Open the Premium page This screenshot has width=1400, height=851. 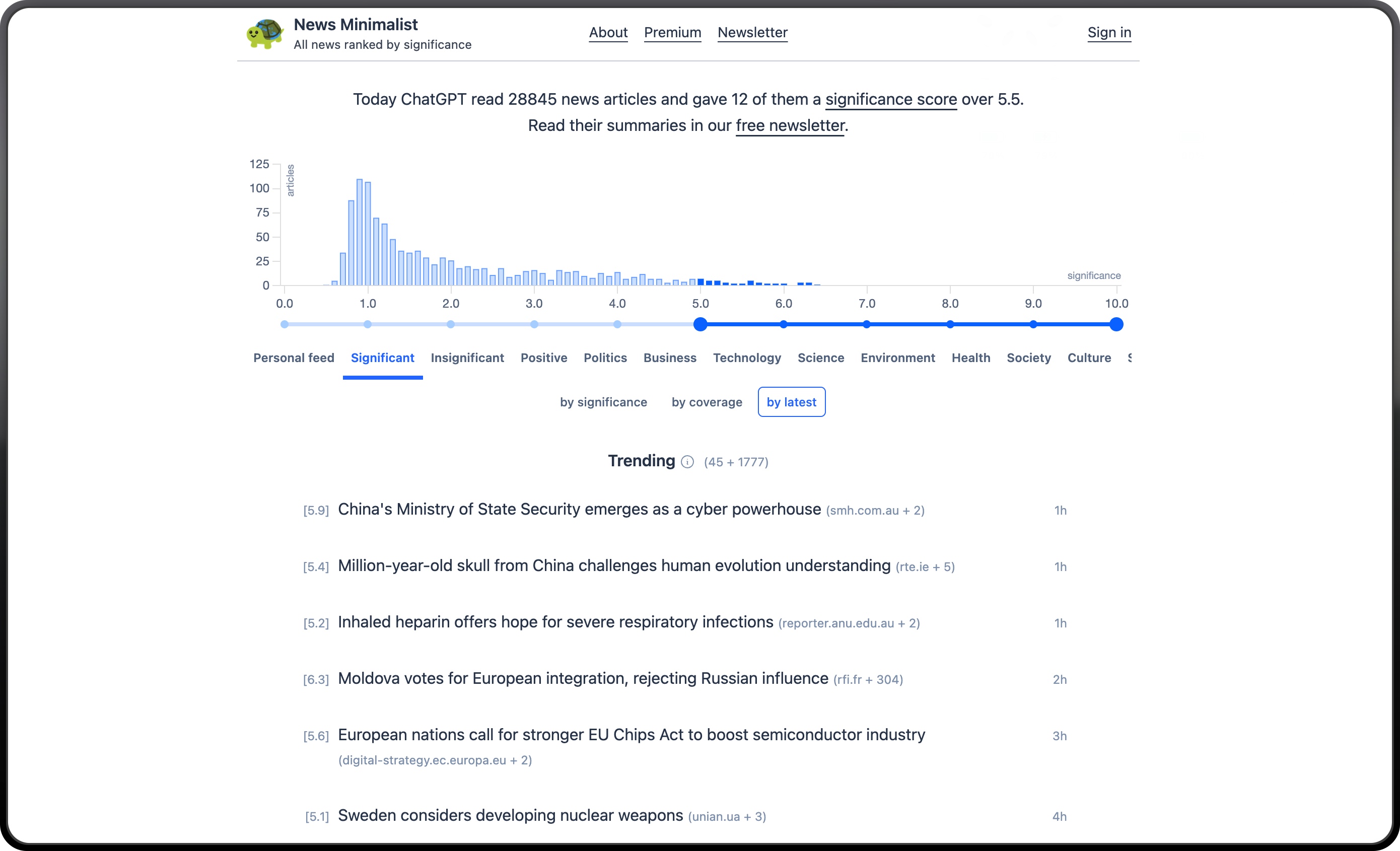pos(672,32)
